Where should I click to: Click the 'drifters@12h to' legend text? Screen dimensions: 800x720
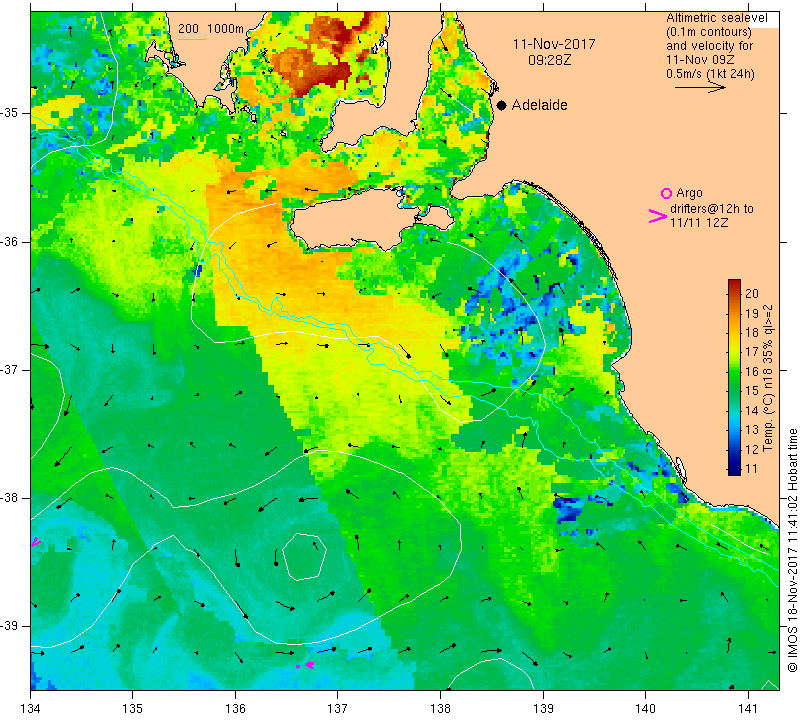[712, 209]
